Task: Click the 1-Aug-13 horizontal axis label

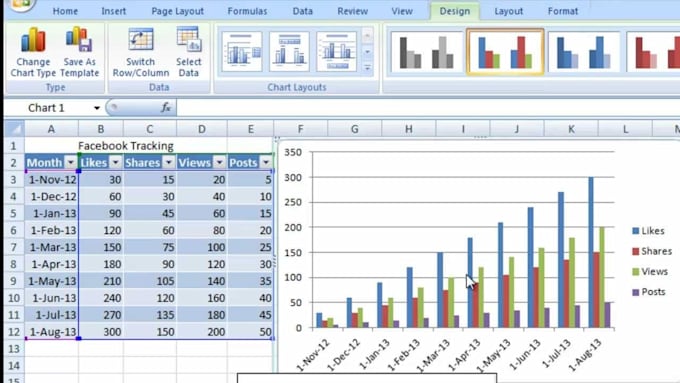Action: pyautogui.click(x=585, y=355)
